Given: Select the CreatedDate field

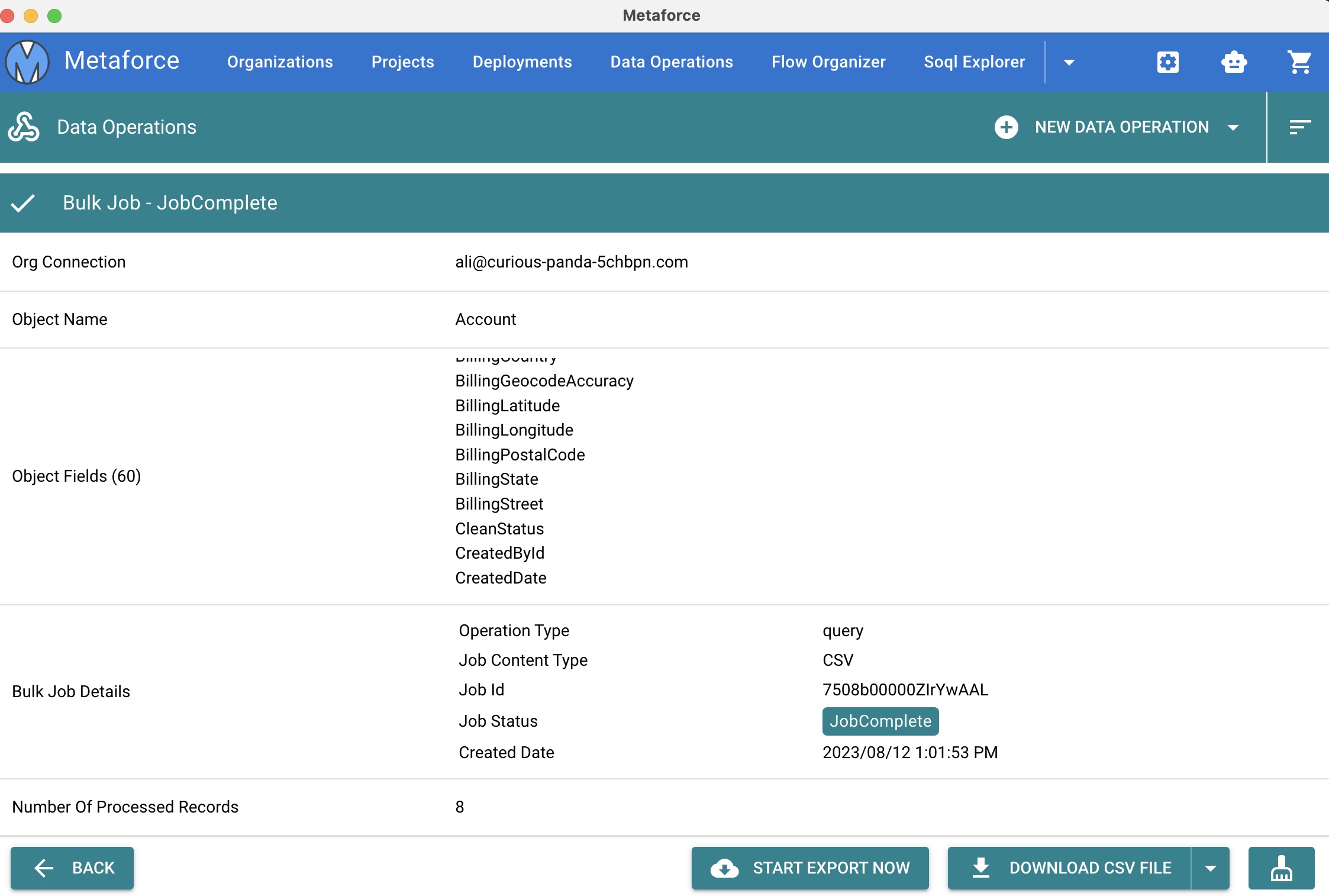Looking at the screenshot, I should coord(501,578).
